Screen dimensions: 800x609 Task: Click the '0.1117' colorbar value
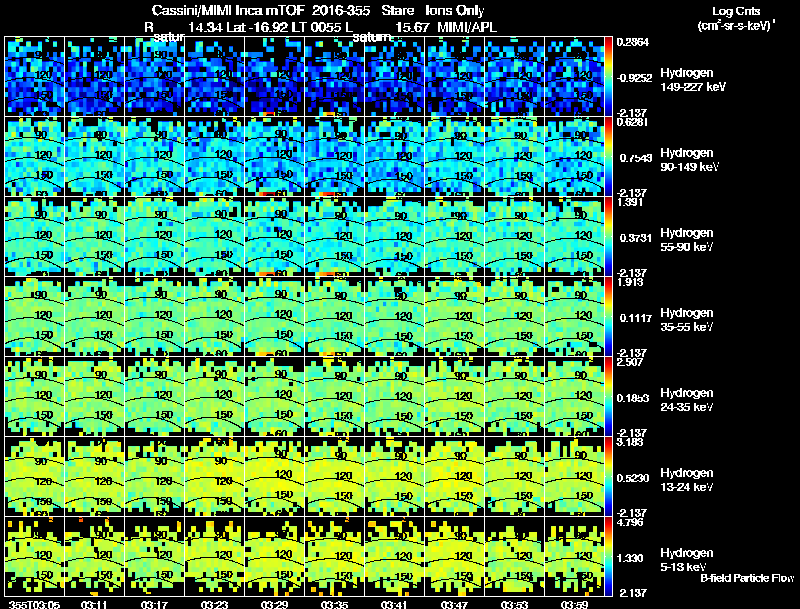click(636, 318)
